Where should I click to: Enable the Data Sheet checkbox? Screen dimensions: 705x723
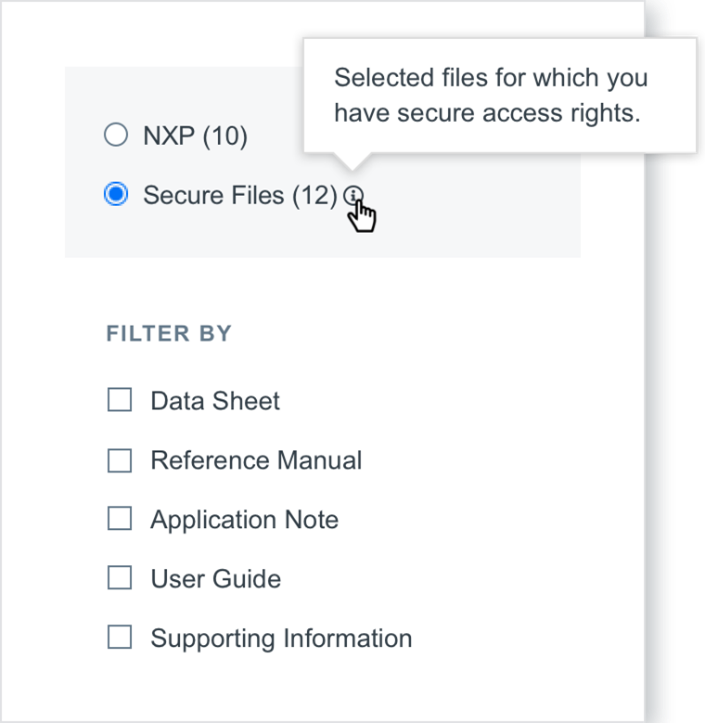120,401
